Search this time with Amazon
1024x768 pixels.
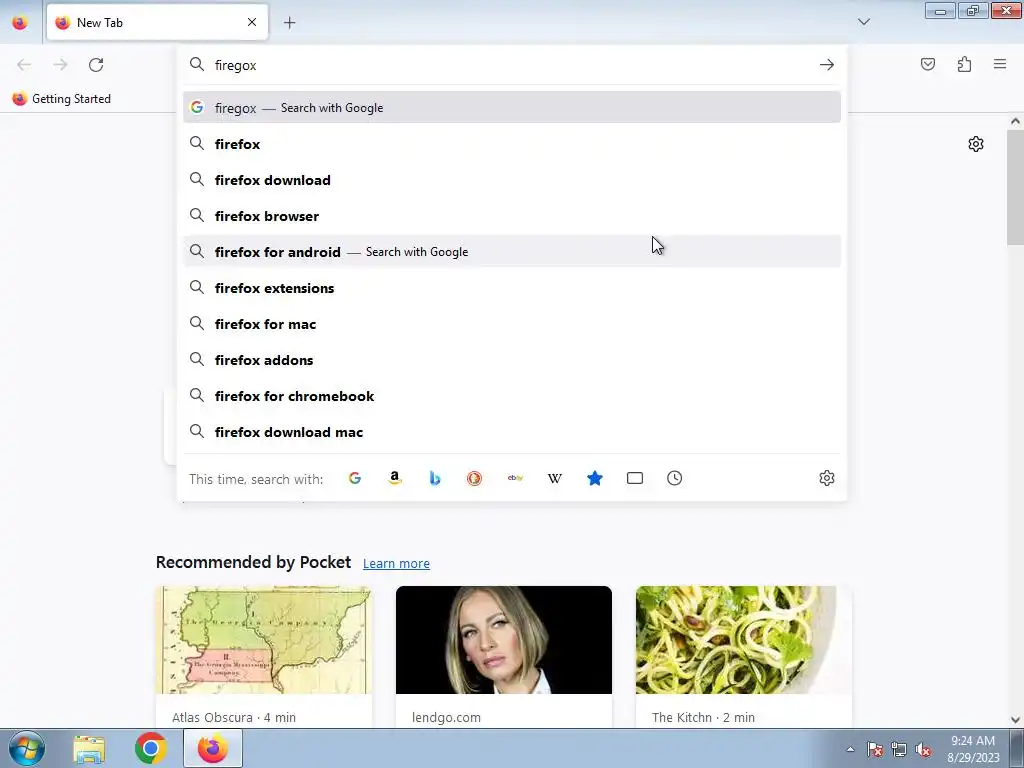click(x=394, y=478)
